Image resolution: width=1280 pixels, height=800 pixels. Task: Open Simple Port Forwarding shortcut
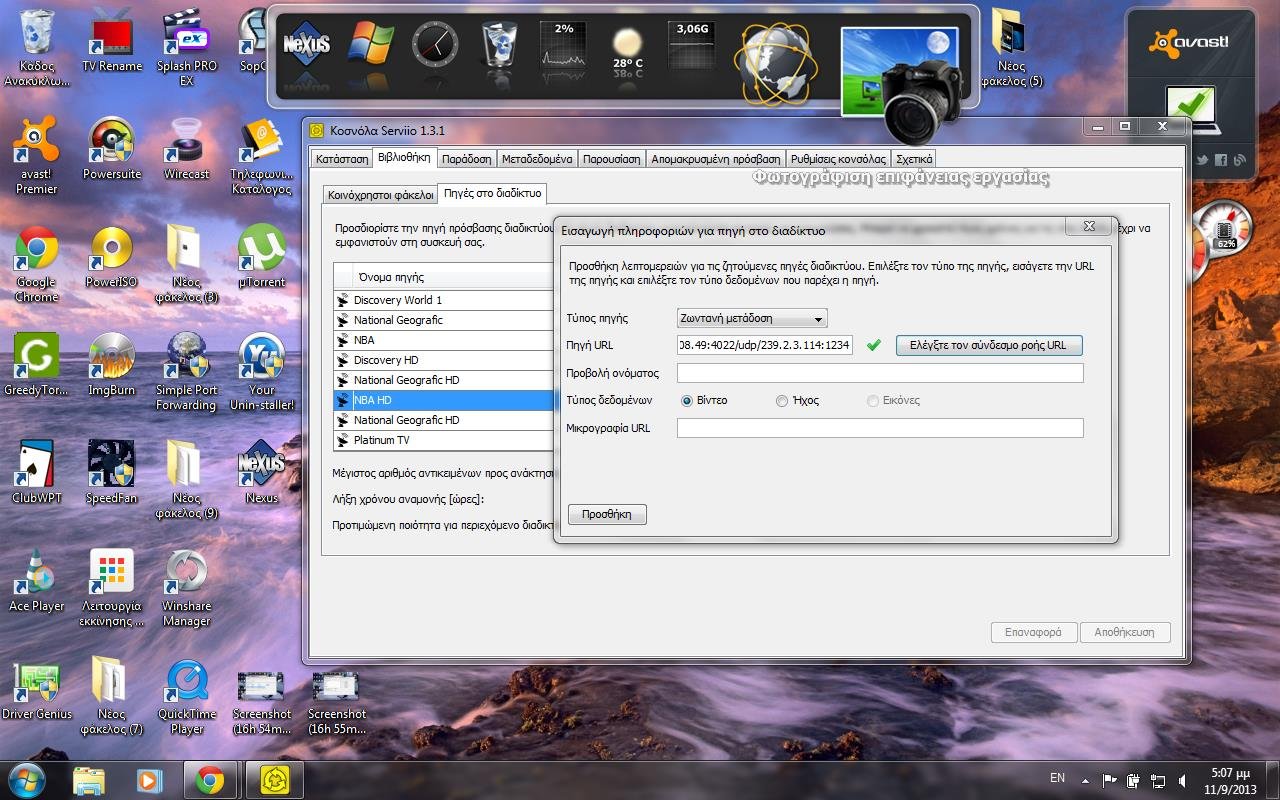pos(187,371)
